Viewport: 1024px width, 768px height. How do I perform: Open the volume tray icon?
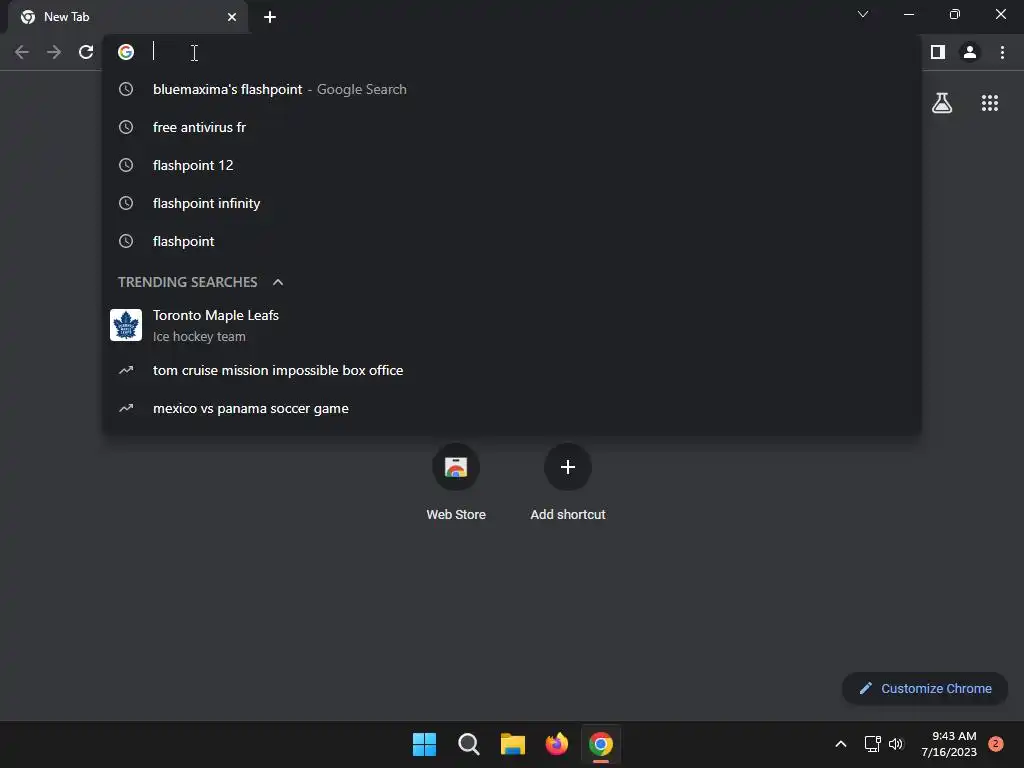pyautogui.click(x=896, y=744)
